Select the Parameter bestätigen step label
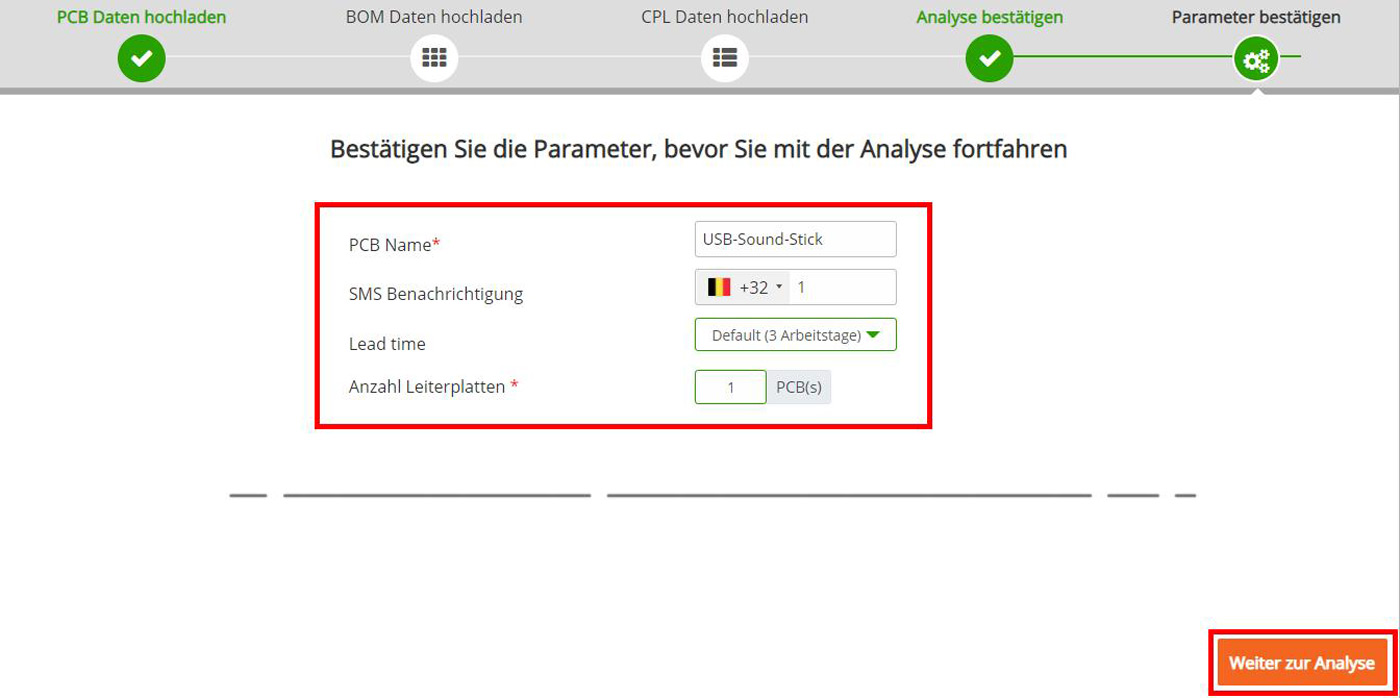Screen dimensions: 1400x698 (x=1255, y=17)
